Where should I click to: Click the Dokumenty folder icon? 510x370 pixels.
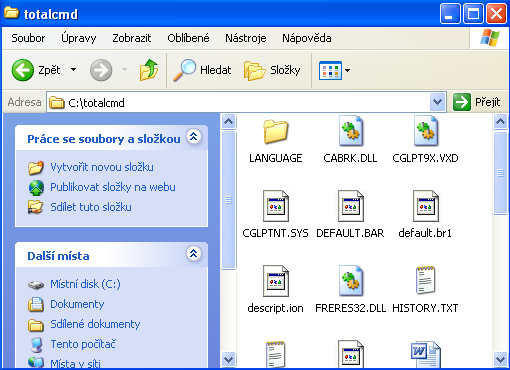pyautogui.click(x=36, y=304)
